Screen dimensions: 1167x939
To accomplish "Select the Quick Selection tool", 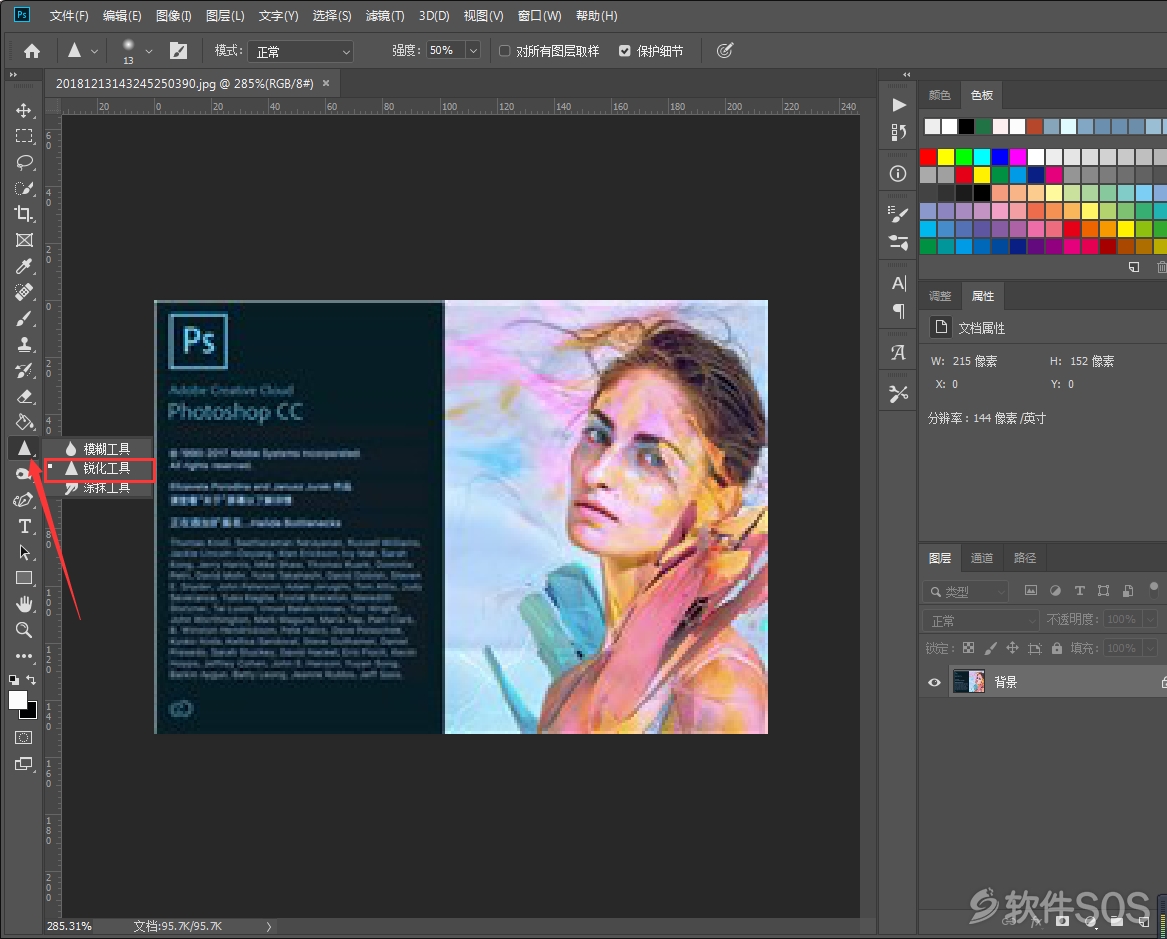I will coord(24,188).
